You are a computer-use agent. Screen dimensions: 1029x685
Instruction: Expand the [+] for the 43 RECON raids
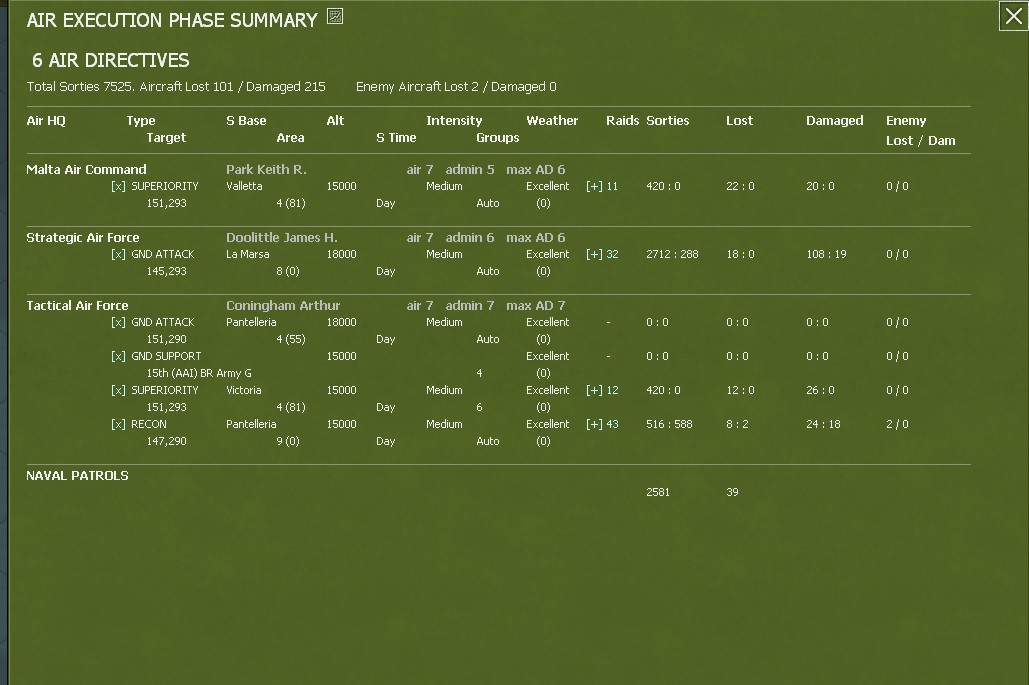594,425
